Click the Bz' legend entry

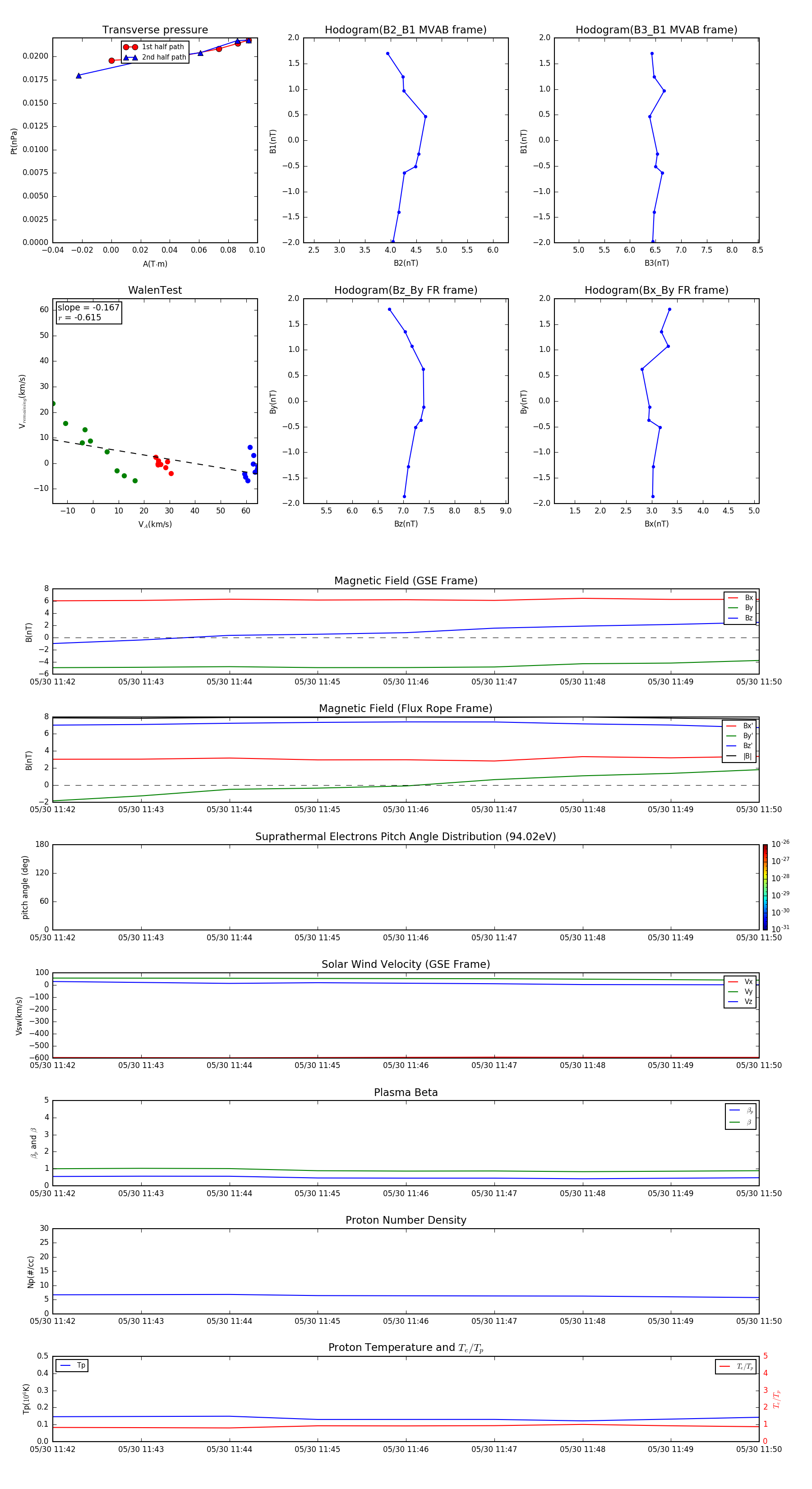739,746
